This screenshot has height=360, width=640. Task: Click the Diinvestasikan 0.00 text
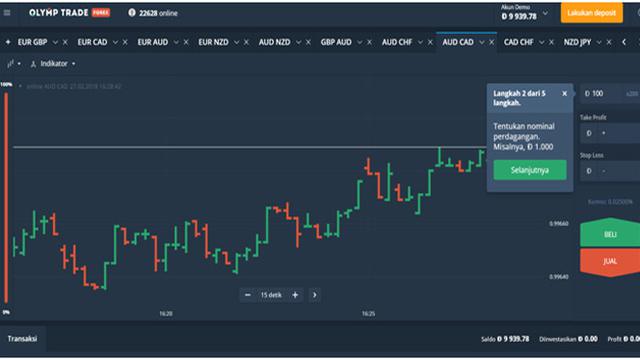point(568,339)
